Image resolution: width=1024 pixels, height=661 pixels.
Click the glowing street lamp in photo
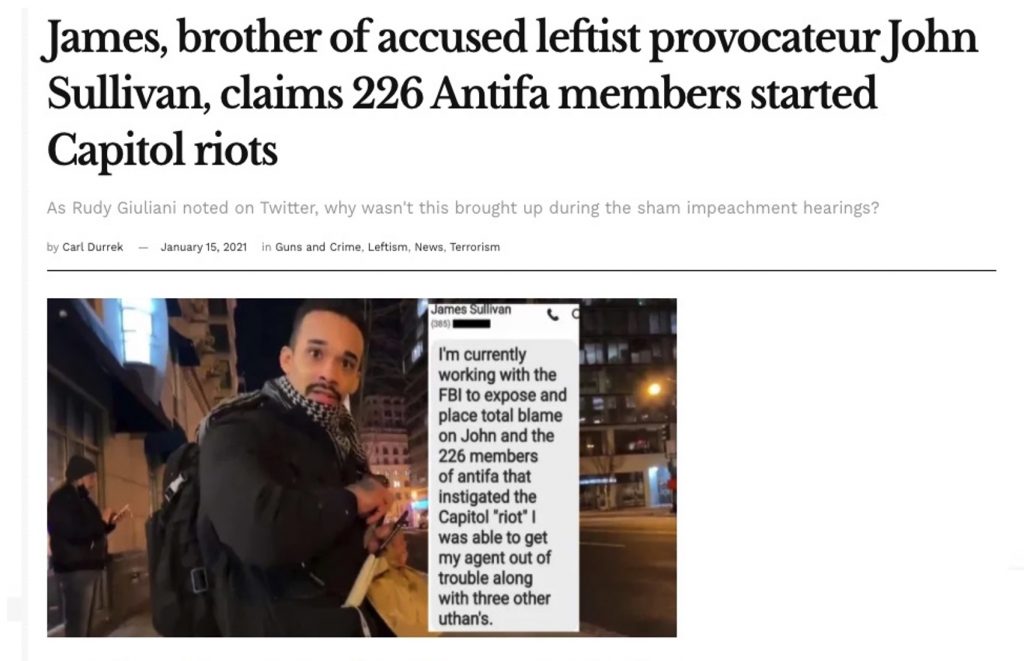click(654, 389)
